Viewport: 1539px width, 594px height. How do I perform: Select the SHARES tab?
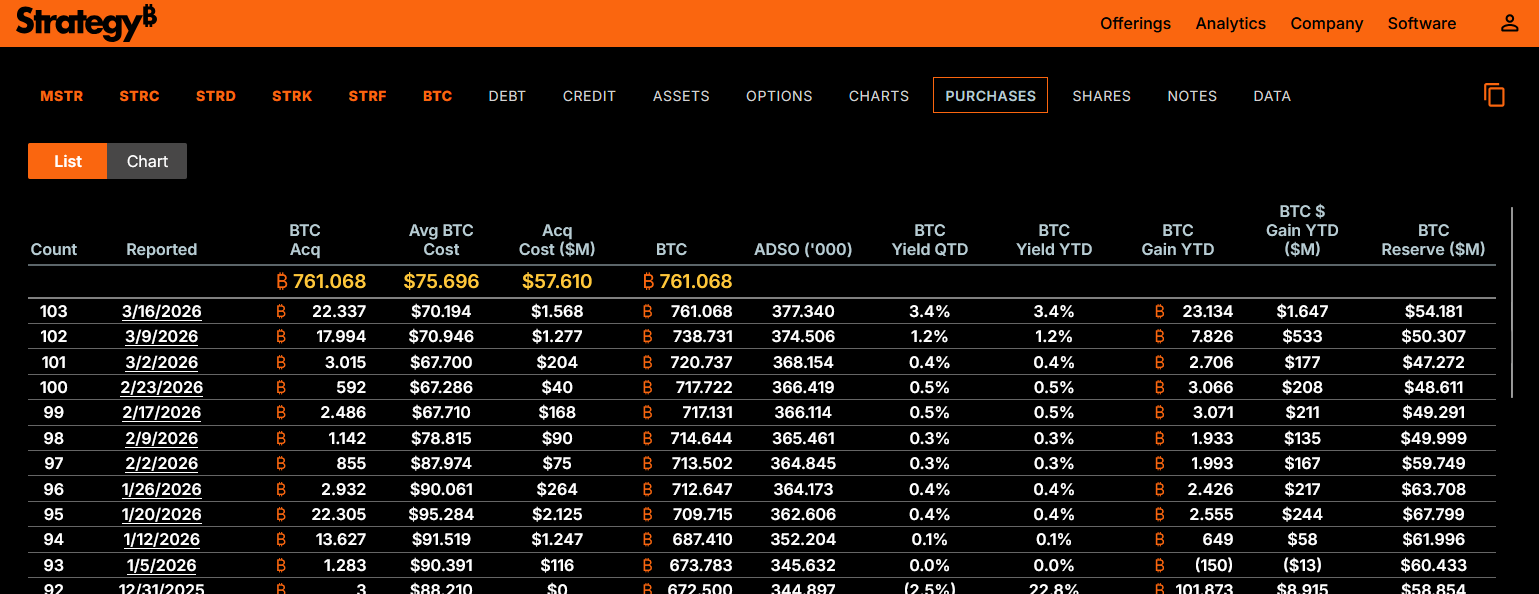pos(1101,96)
